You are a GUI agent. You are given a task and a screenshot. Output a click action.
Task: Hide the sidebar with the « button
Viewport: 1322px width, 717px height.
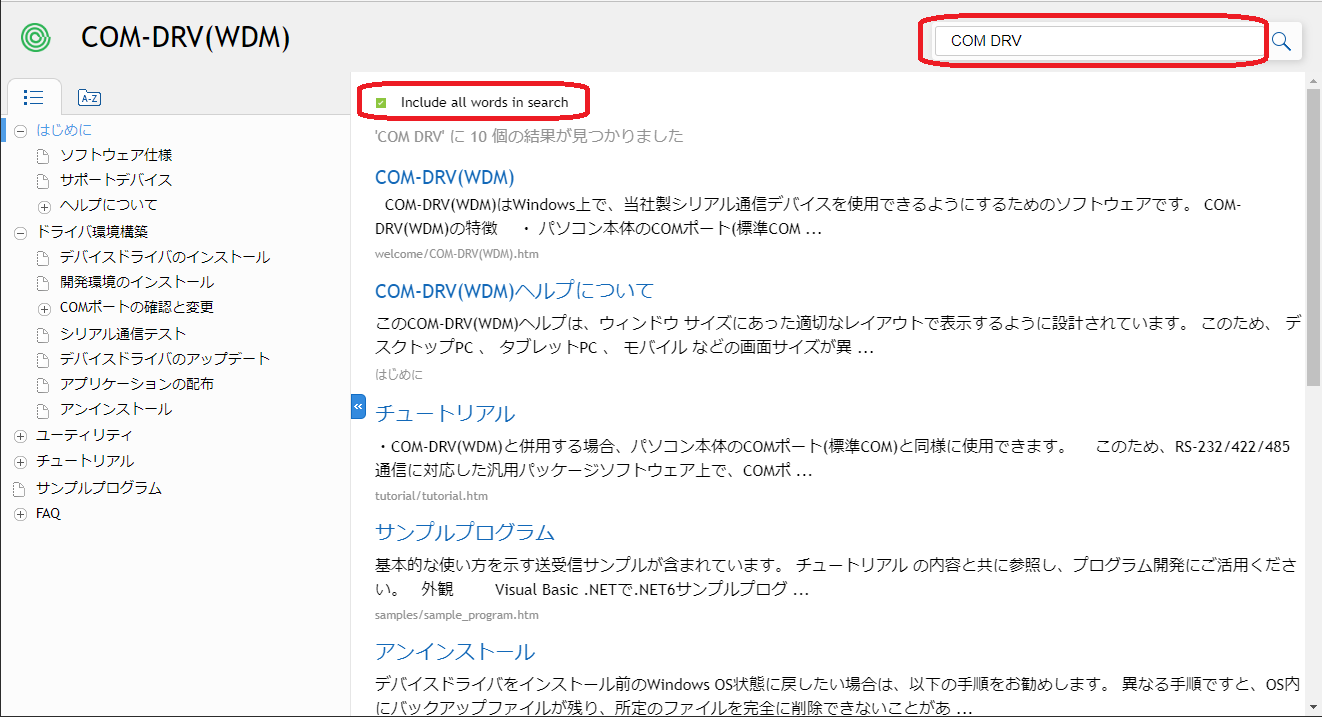[x=358, y=407]
